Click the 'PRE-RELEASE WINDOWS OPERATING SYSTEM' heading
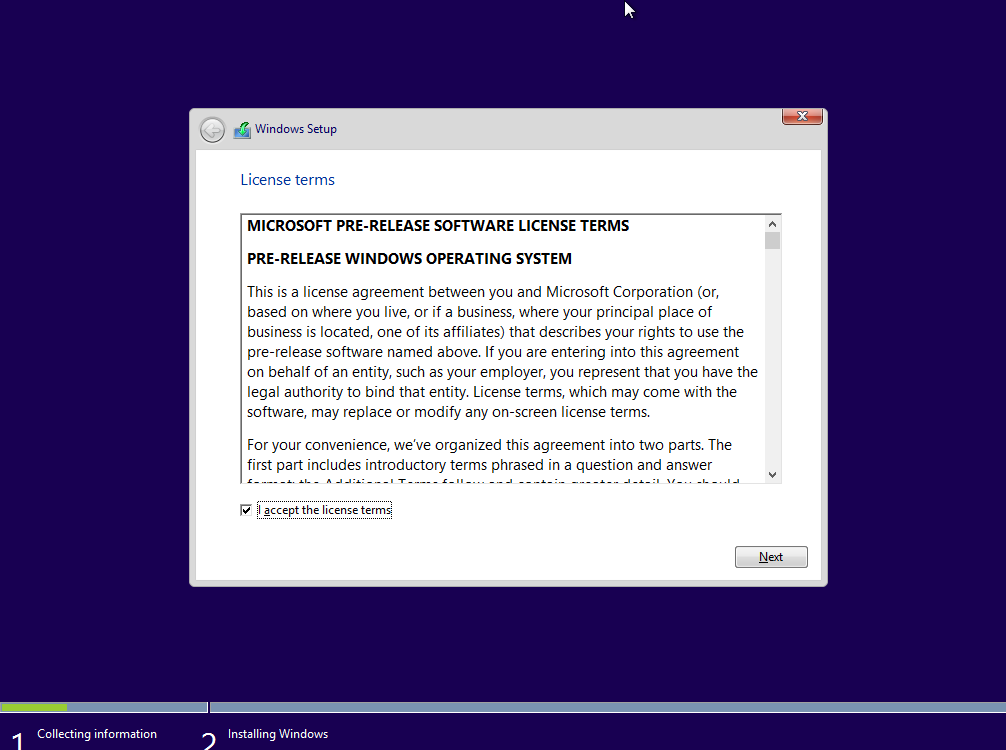Image resolution: width=1006 pixels, height=750 pixels. 409,259
